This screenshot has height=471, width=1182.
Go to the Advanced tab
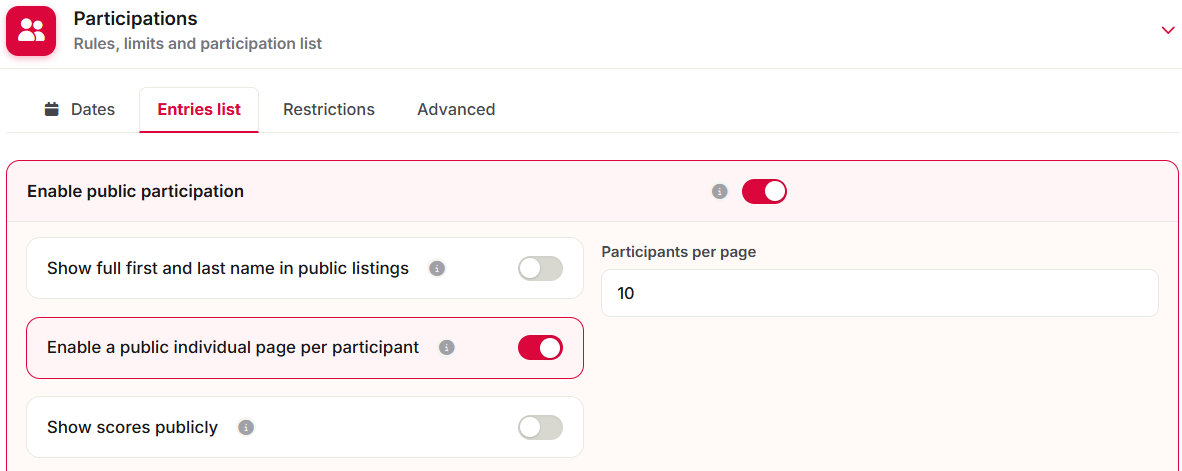click(456, 109)
